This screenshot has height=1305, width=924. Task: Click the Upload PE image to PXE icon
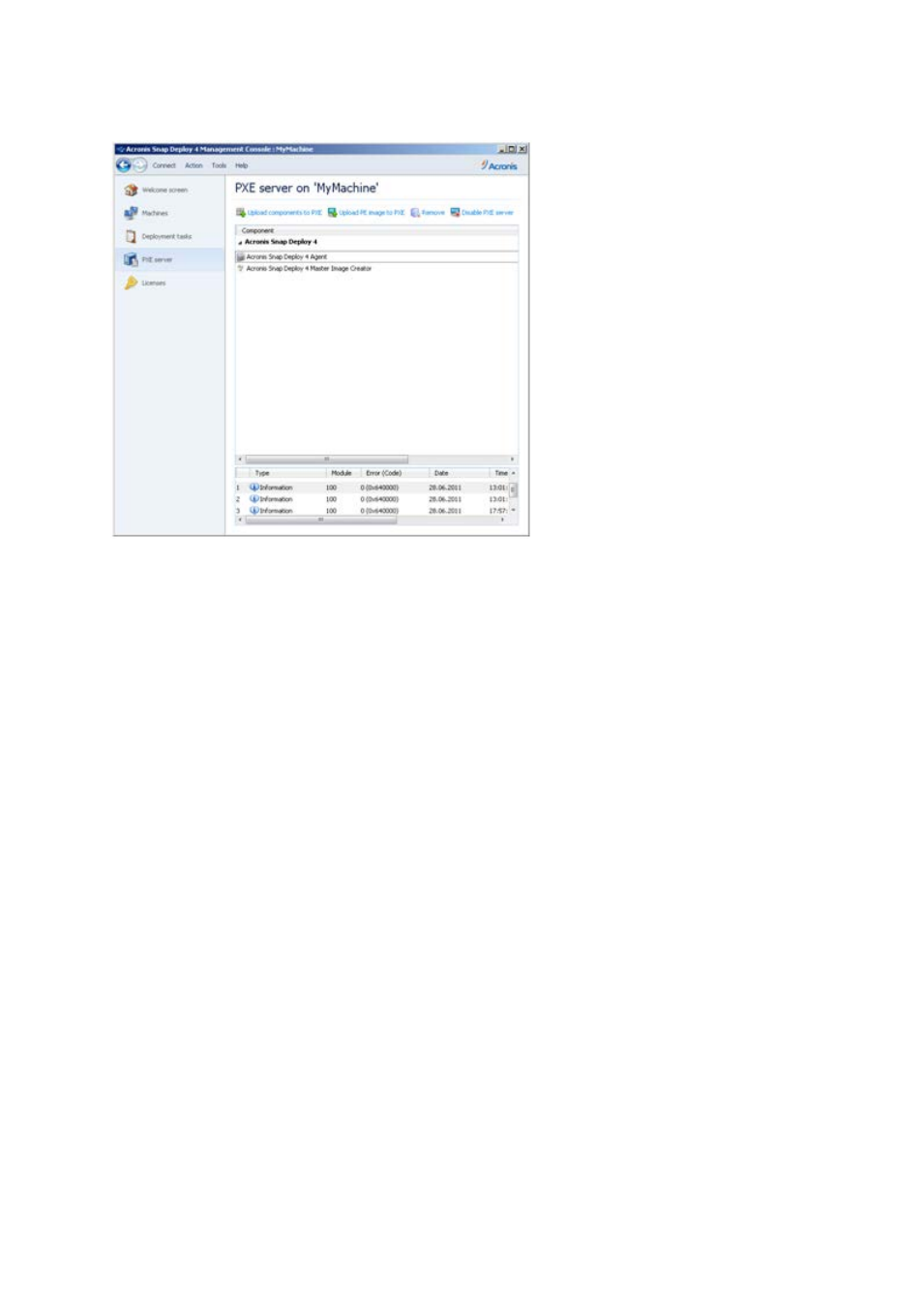pyautogui.click(x=332, y=212)
